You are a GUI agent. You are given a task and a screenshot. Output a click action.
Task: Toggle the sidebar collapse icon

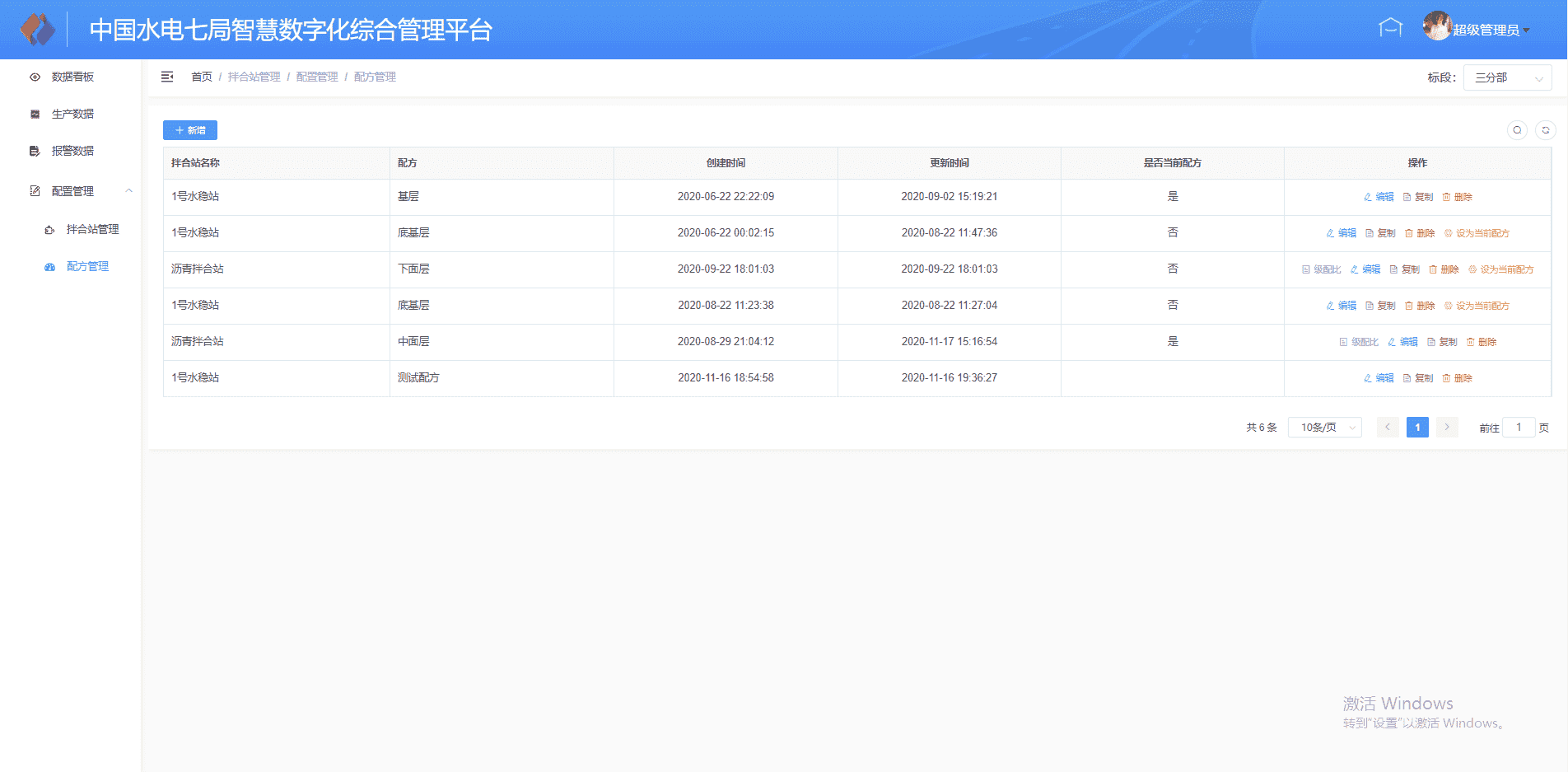167,77
